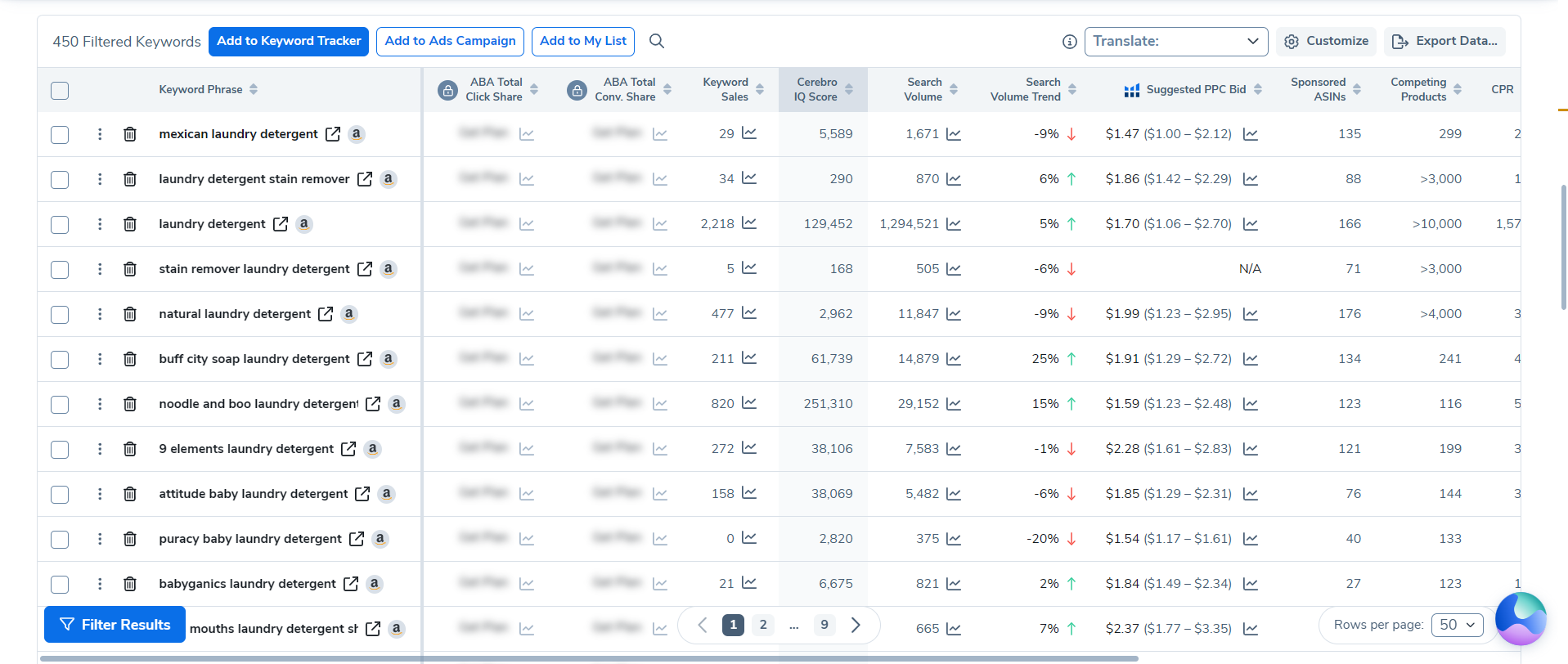Click Add to Ads Campaign

[450, 42]
